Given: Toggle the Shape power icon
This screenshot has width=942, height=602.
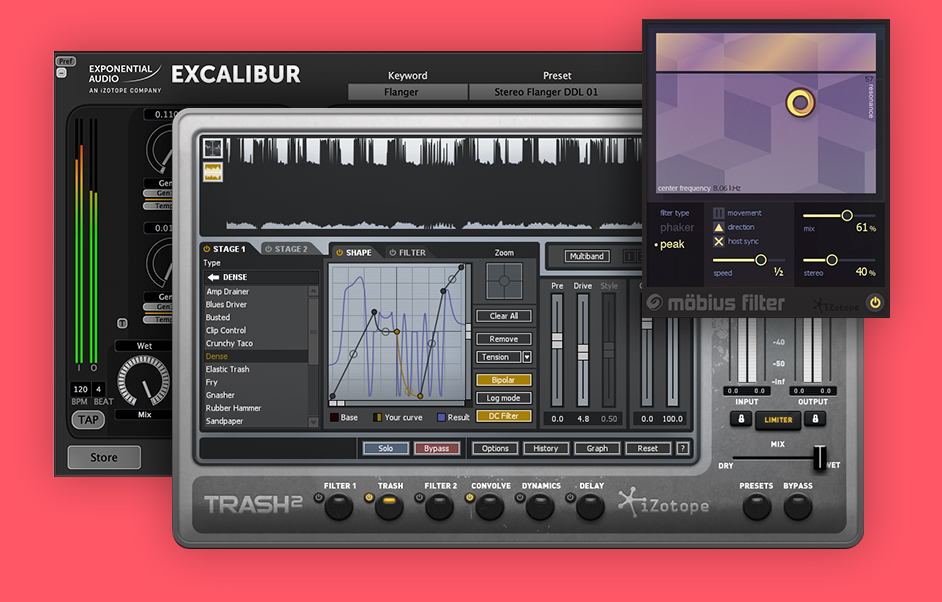Looking at the screenshot, I should pos(339,252).
